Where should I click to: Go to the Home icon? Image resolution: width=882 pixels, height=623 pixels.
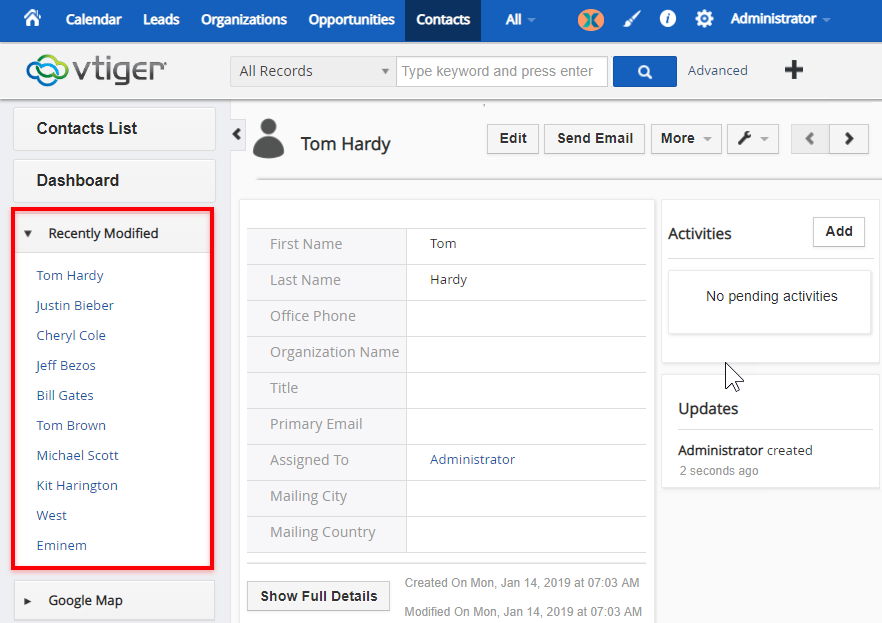coord(33,19)
